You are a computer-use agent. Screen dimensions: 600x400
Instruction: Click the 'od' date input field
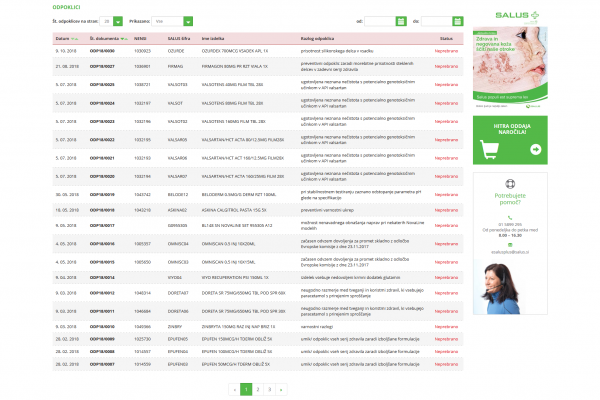point(380,21)
